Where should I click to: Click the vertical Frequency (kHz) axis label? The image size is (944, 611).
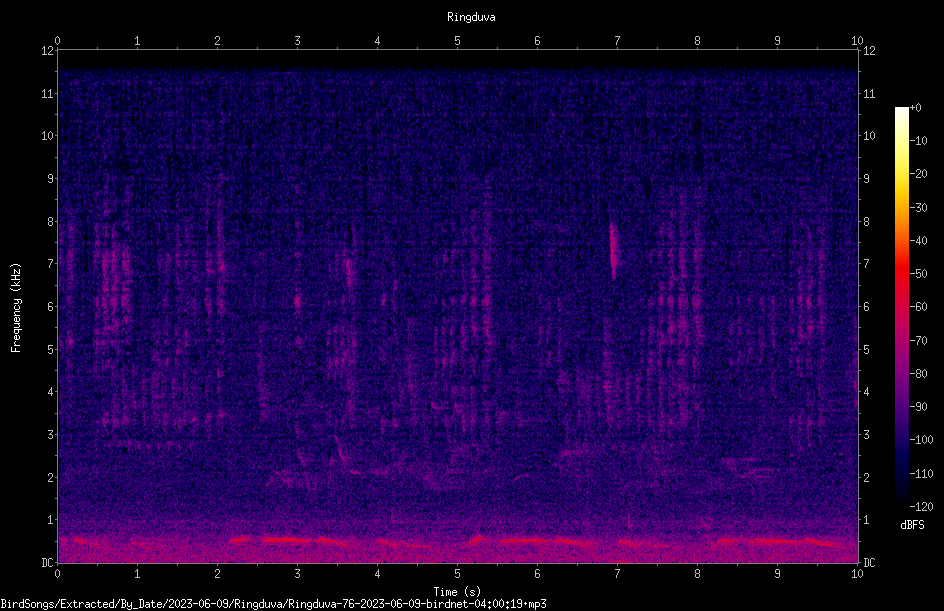point(16,308)
